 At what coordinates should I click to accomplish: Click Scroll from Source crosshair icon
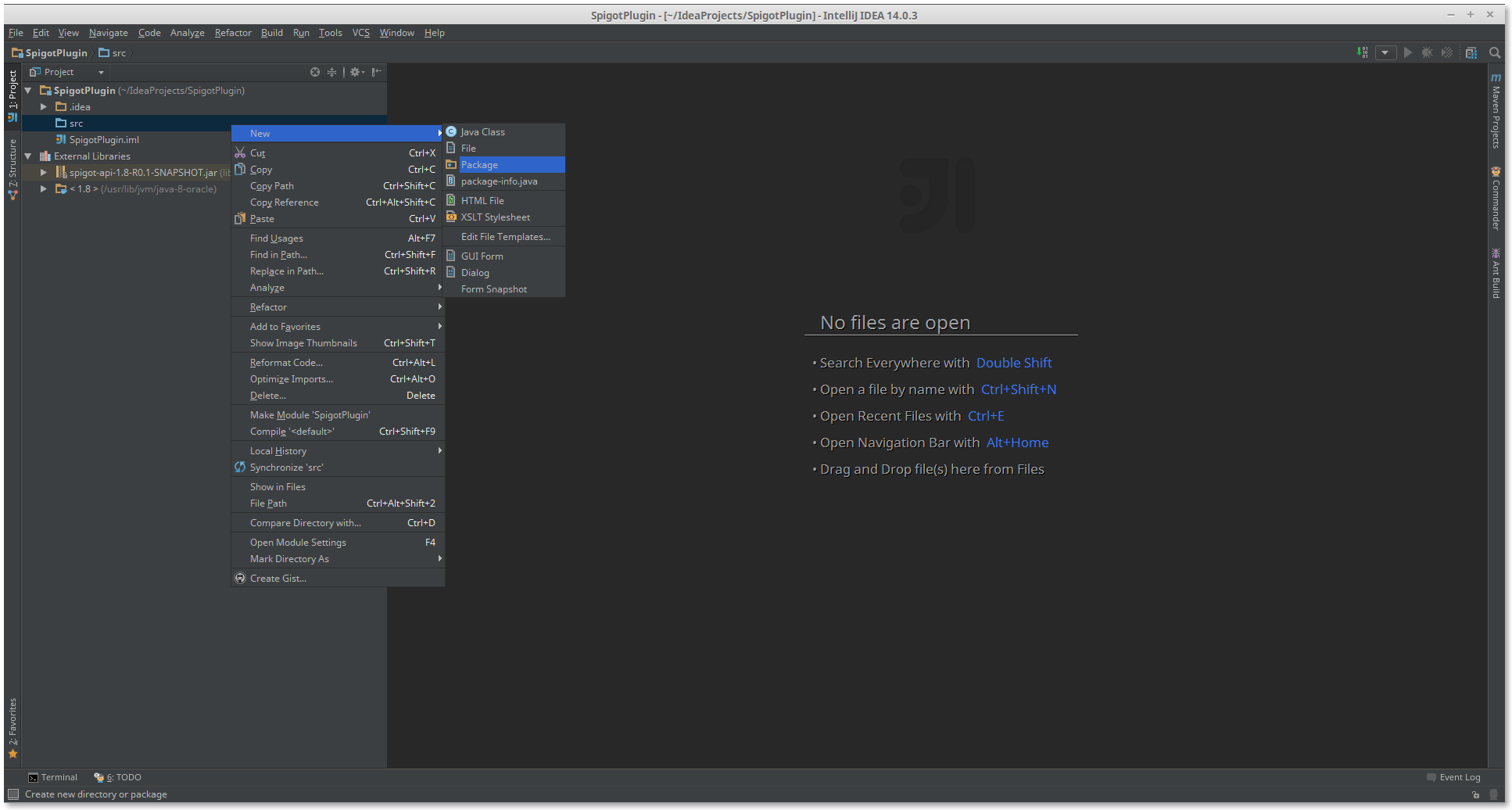pyautogui.click(x=315, y=72)
